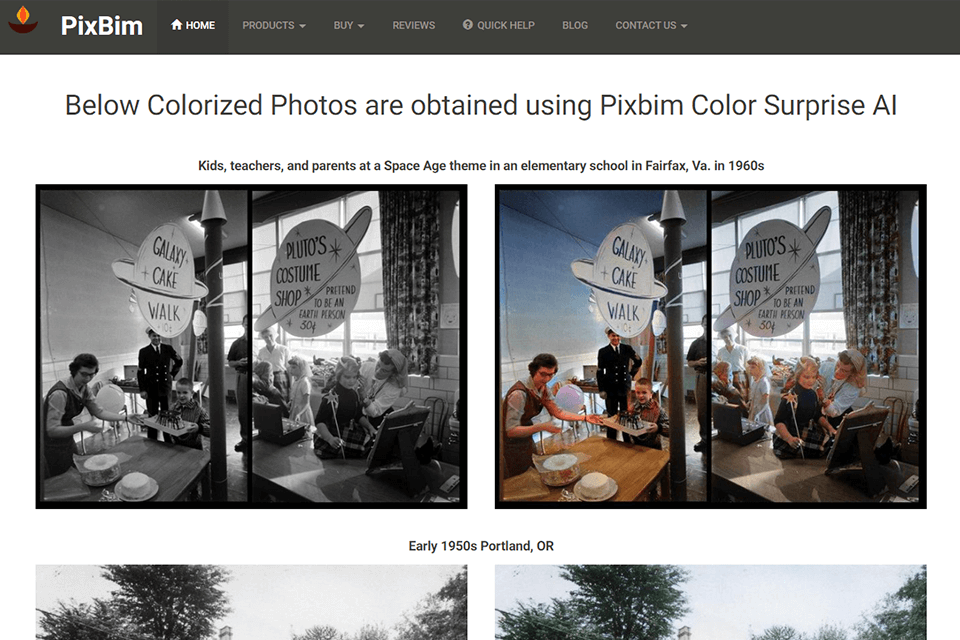960x640 pixels.
Task: Expand the Products dropdown menu
Action: [x=274, y=26]
